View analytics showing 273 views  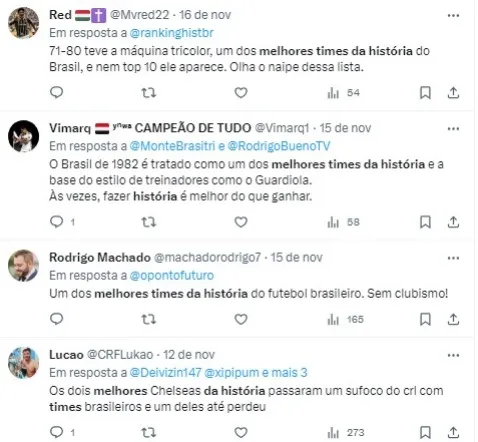(x=346, y=432)
